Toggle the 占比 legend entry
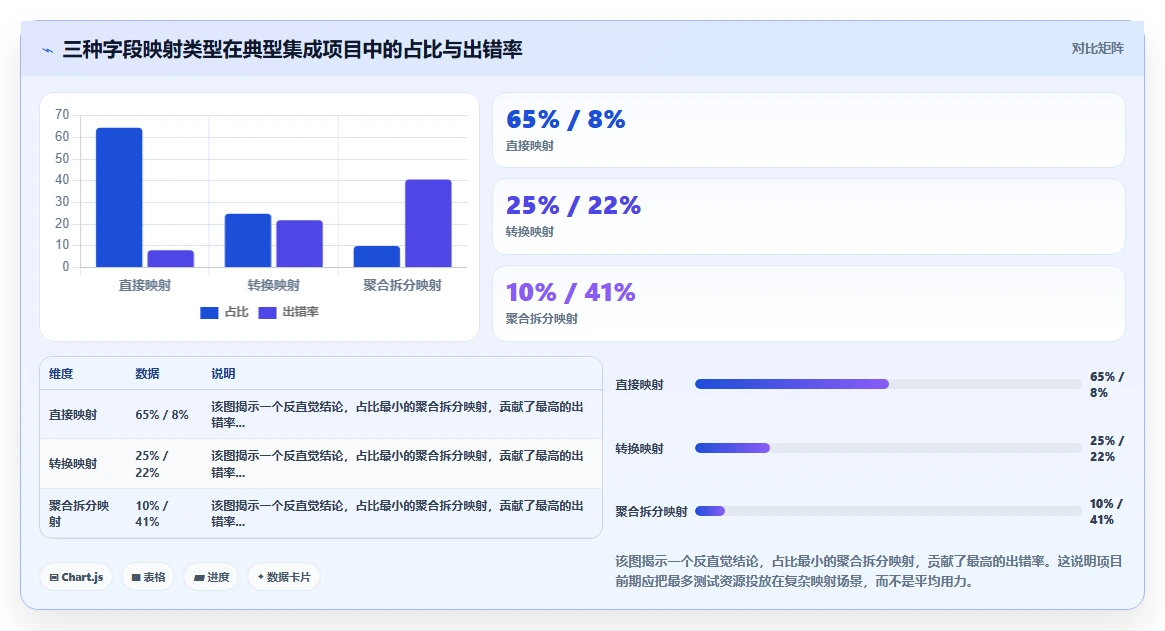 point(224,312)
